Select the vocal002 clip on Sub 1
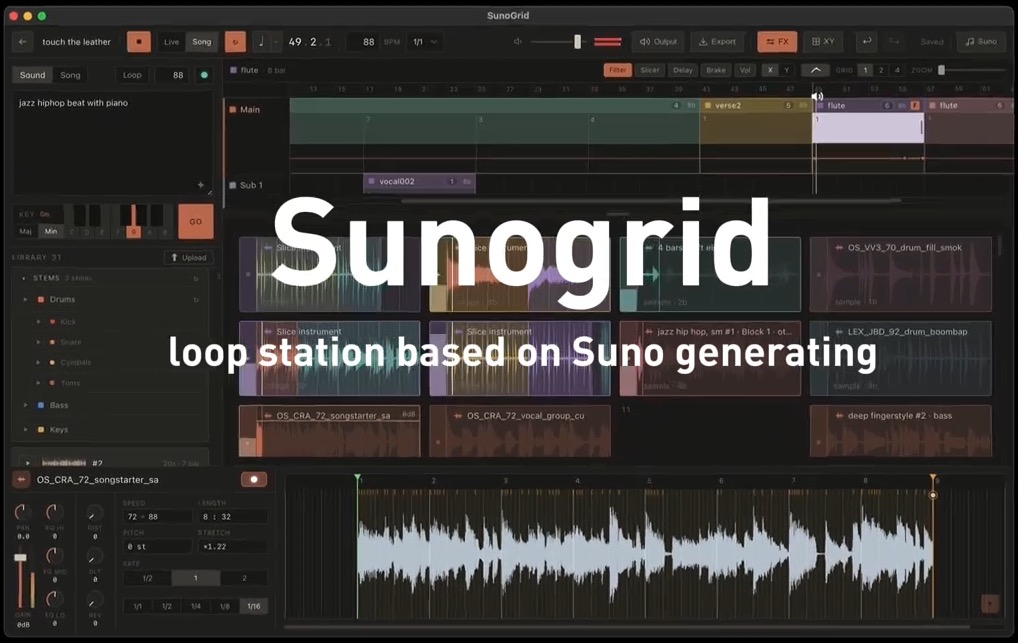This screenshot has height=643, width=1018. coord(419,182)
